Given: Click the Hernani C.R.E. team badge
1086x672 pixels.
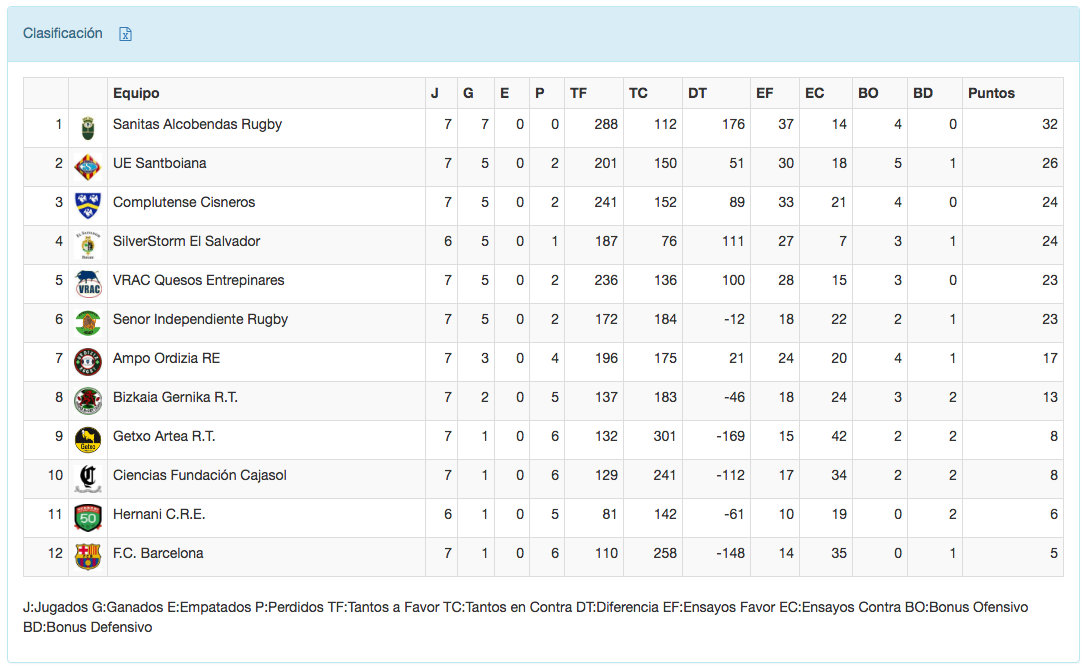Looking at the screenshot, I should pyautogui.click(x=88, y=517).
